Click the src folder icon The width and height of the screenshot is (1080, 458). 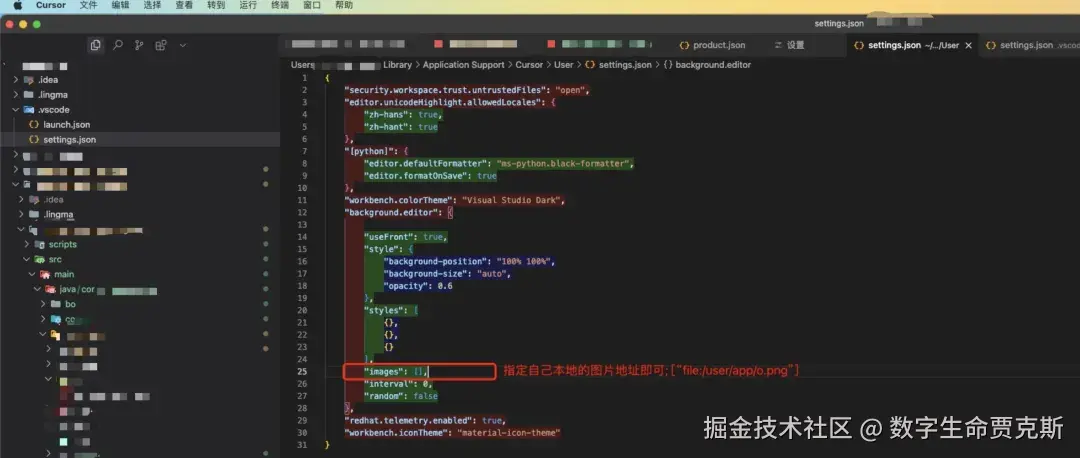40,260
